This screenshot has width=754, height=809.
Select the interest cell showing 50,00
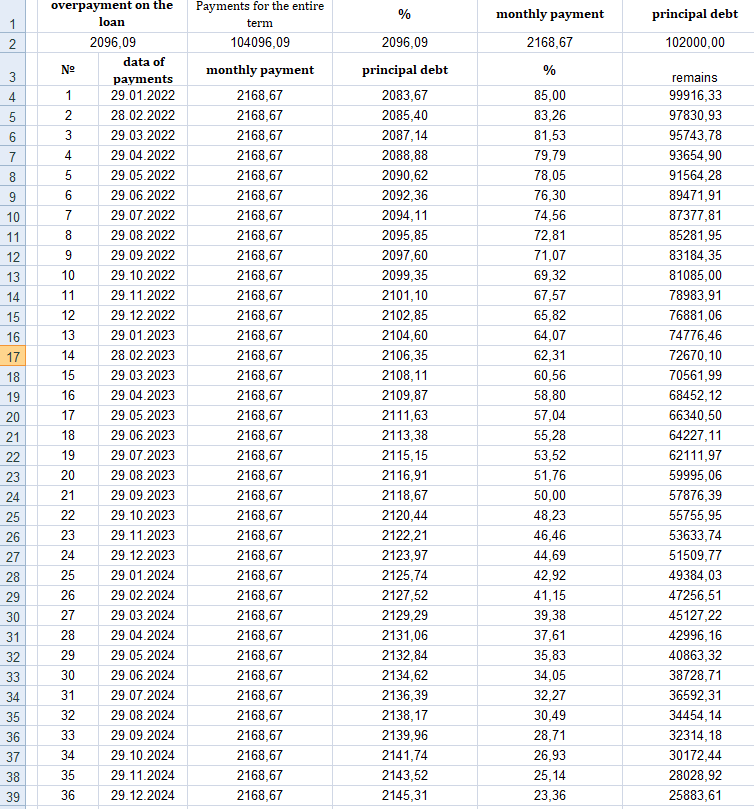coord(549,495)
